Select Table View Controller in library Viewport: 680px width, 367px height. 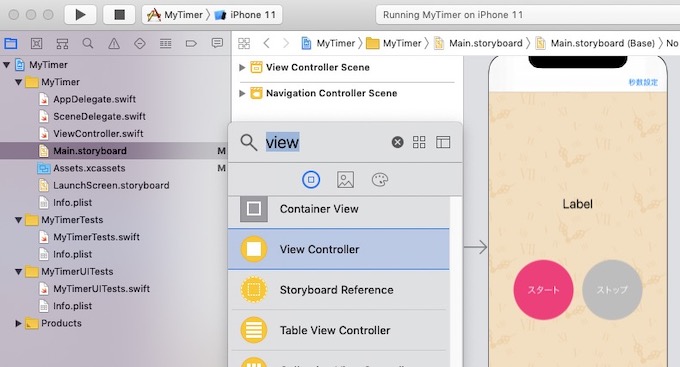(339, 330)
